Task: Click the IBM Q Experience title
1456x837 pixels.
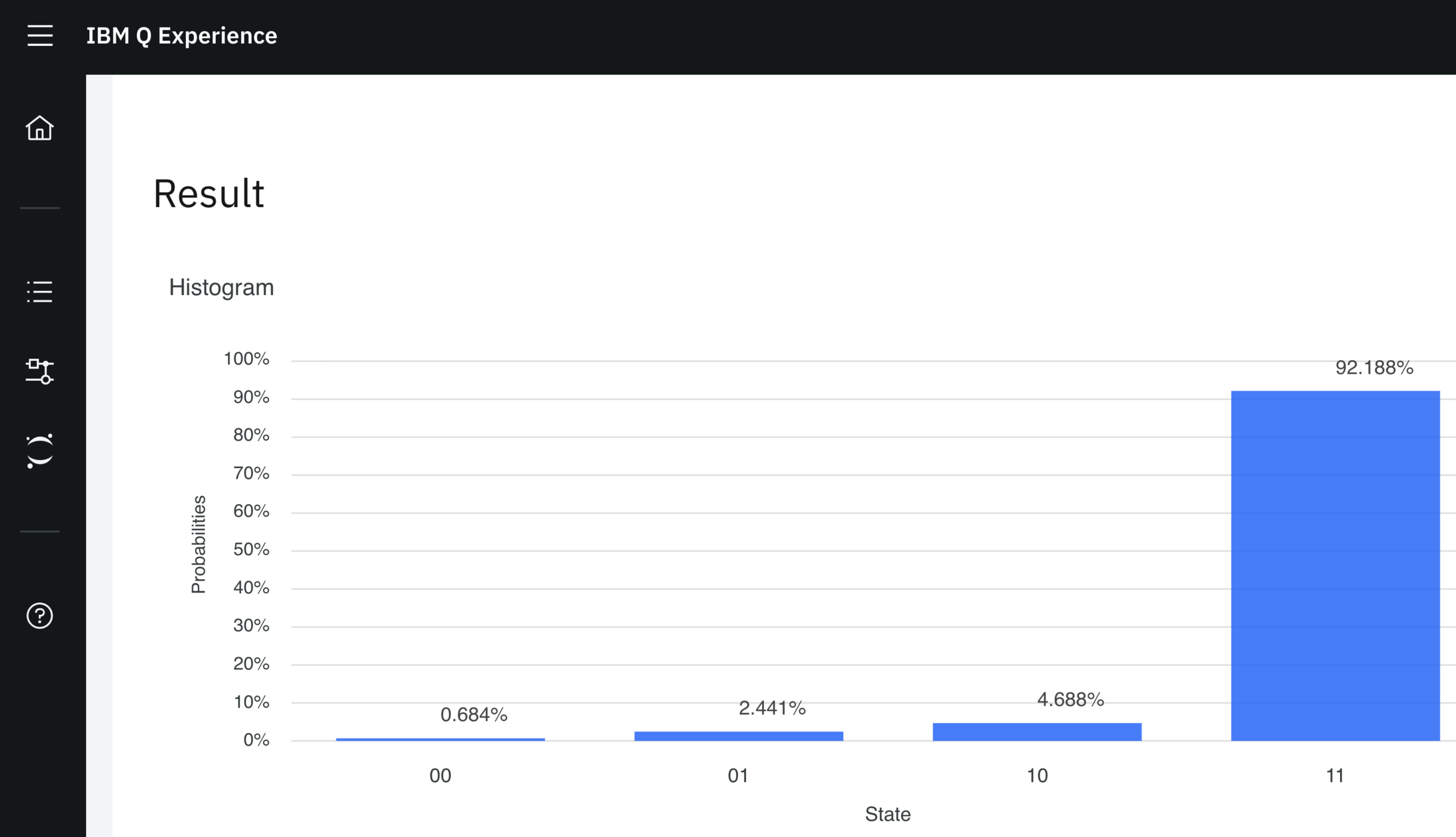Action: pyautogui.click(x=181, y=36)
